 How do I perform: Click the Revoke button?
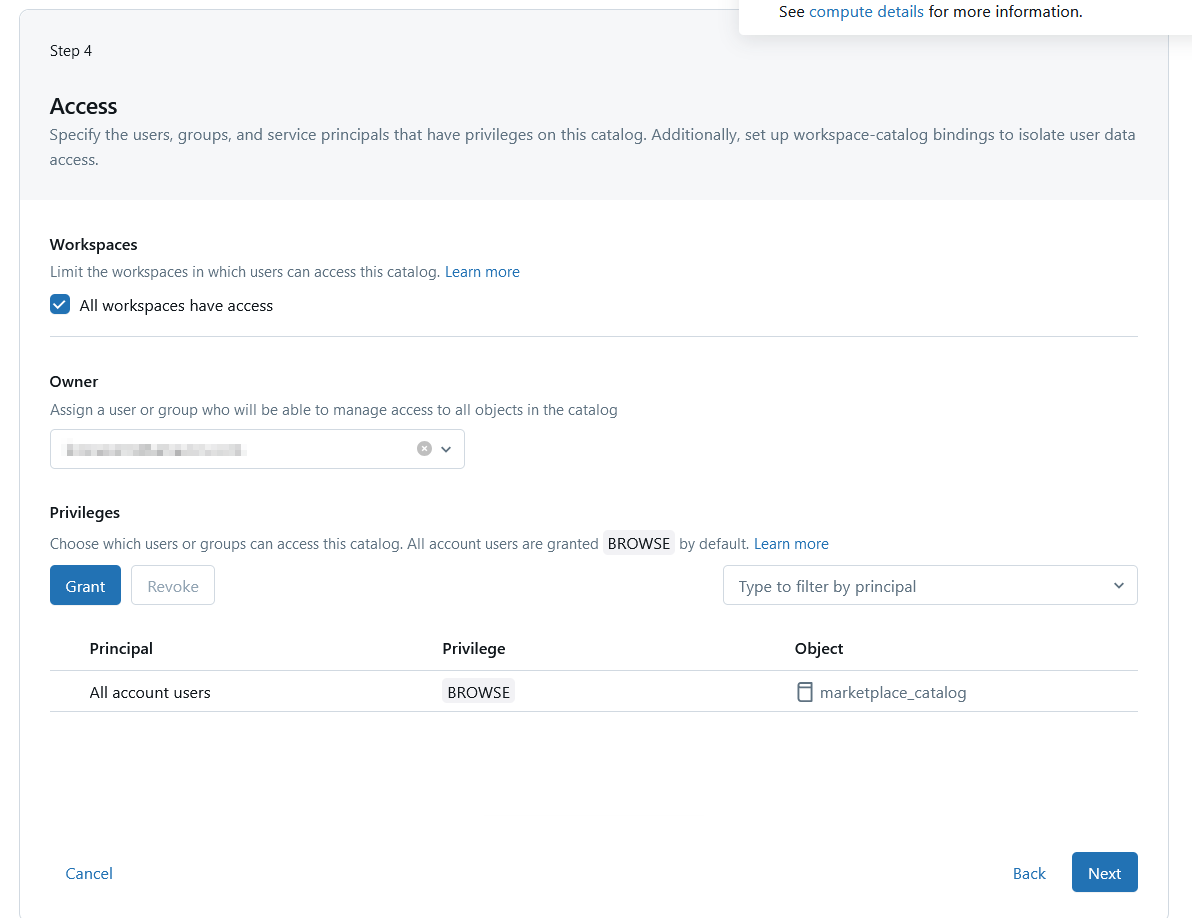tap(173, 586)
